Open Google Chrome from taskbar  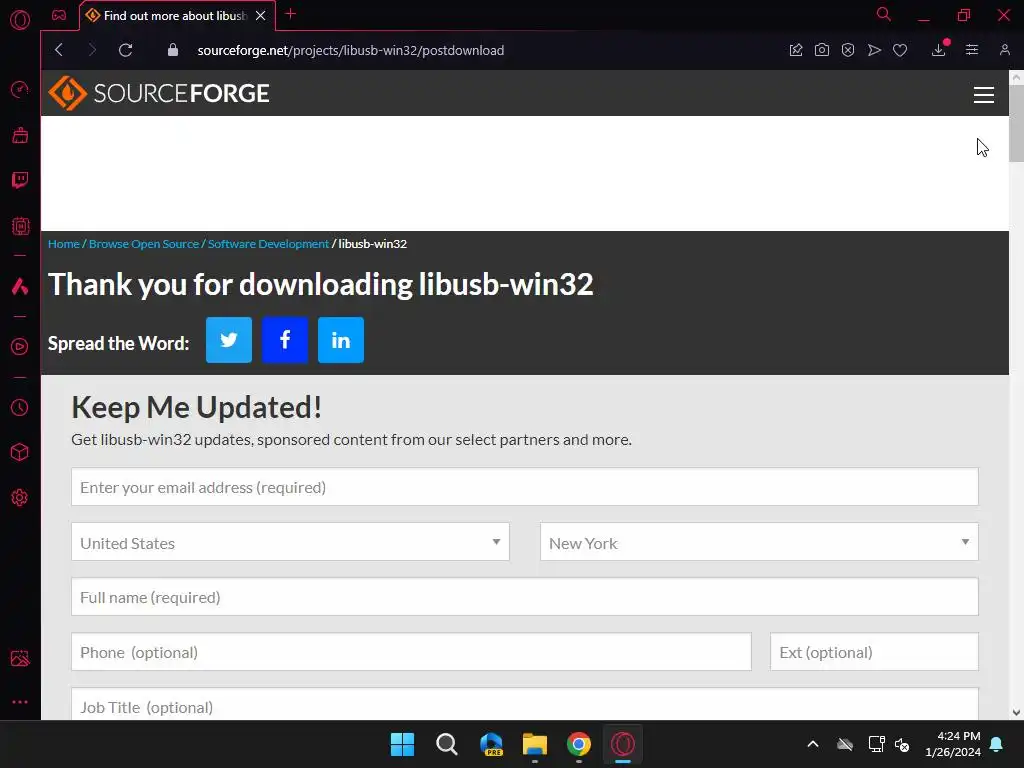[x=579, y=744]
